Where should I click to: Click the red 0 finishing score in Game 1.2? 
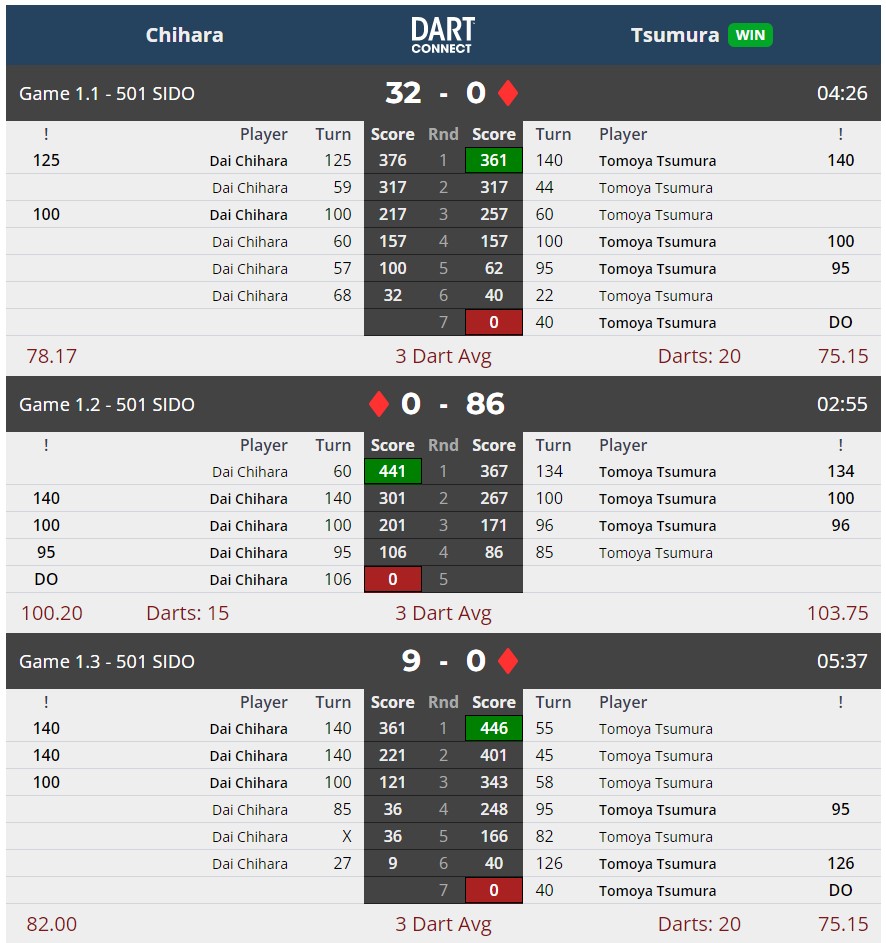(x=393, y=579)
